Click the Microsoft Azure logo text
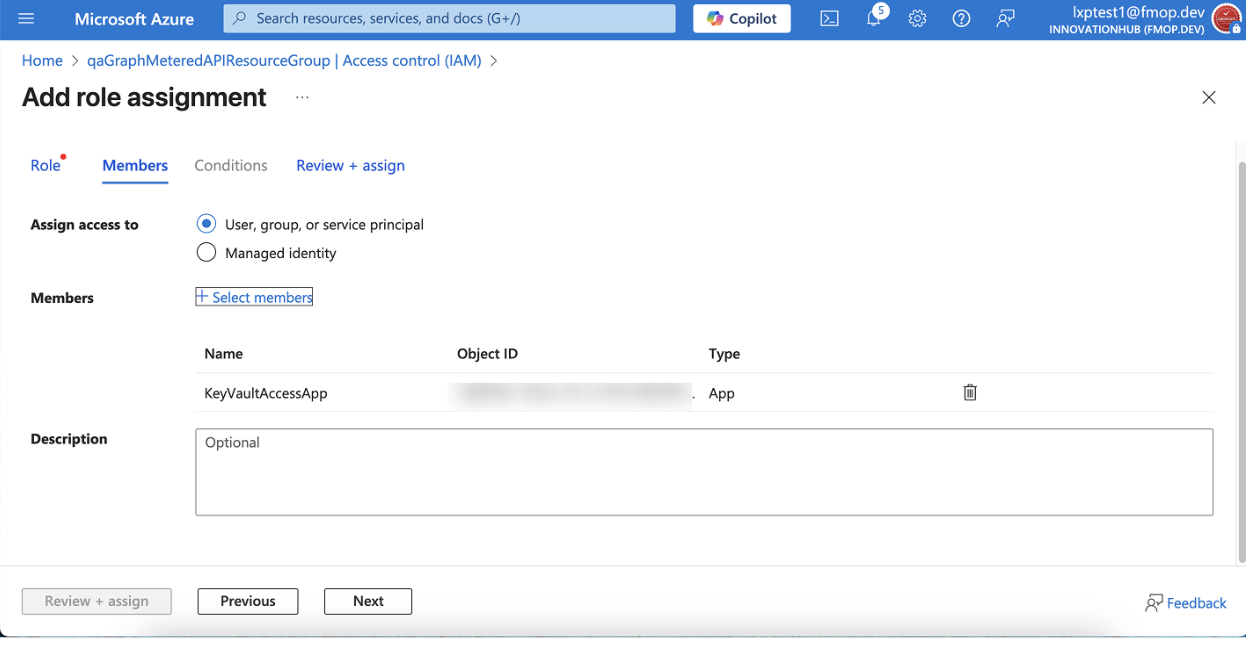This screenshot has width=1252, height=646. [x=134, y=18]
